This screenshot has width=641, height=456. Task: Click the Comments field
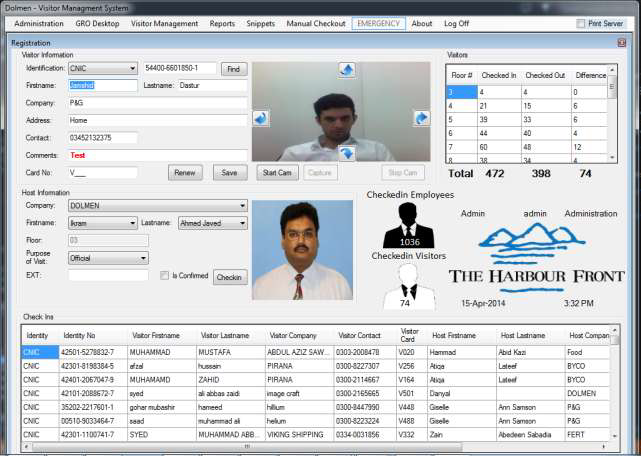pyautogui.click(x=158, y=155)
